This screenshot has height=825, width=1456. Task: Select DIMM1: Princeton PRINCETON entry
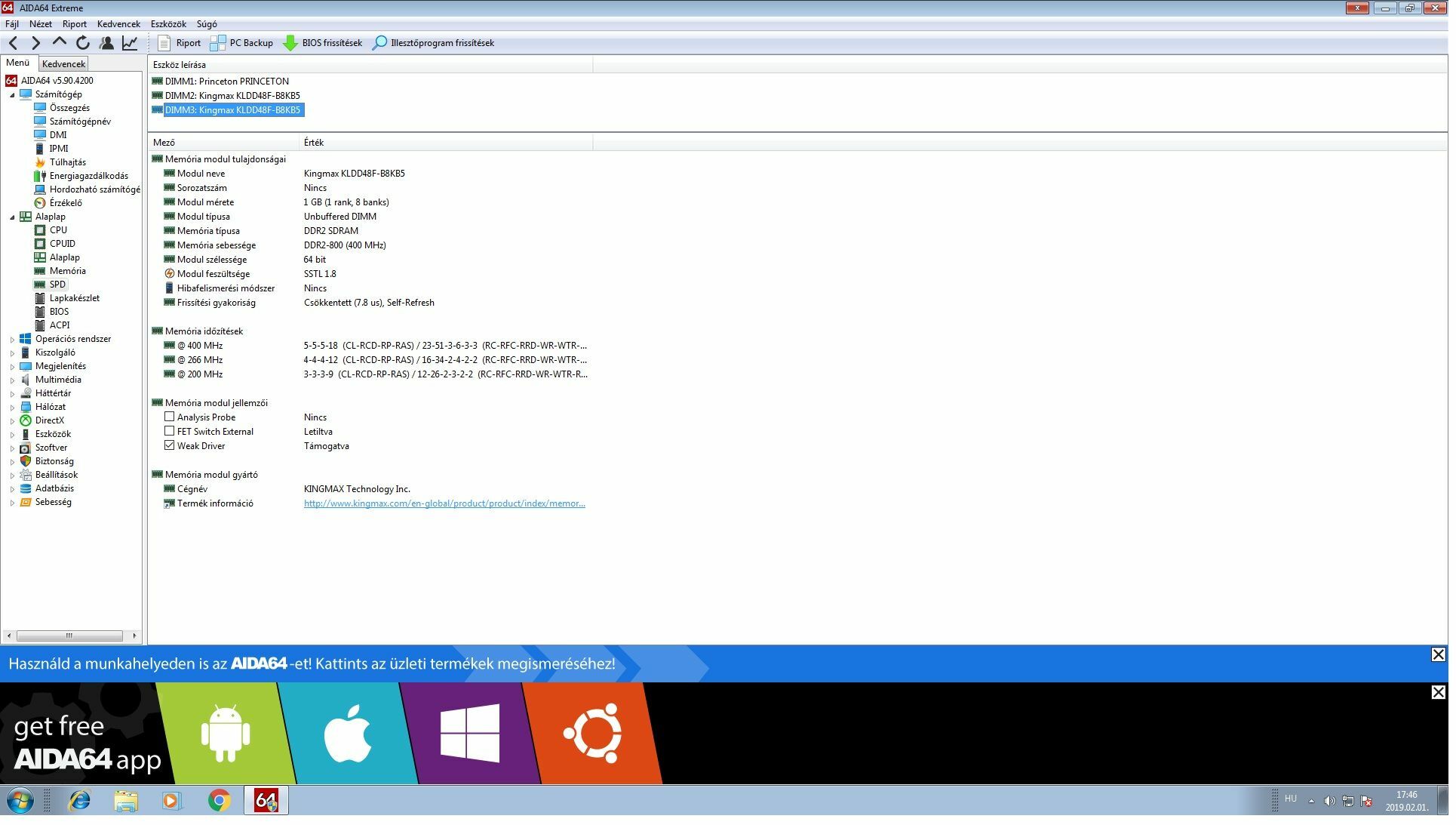pos(226,82)
